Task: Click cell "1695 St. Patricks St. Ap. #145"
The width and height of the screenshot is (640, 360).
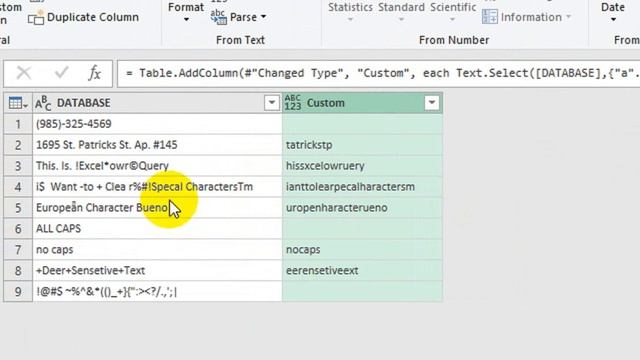Action: click(157, 144)
